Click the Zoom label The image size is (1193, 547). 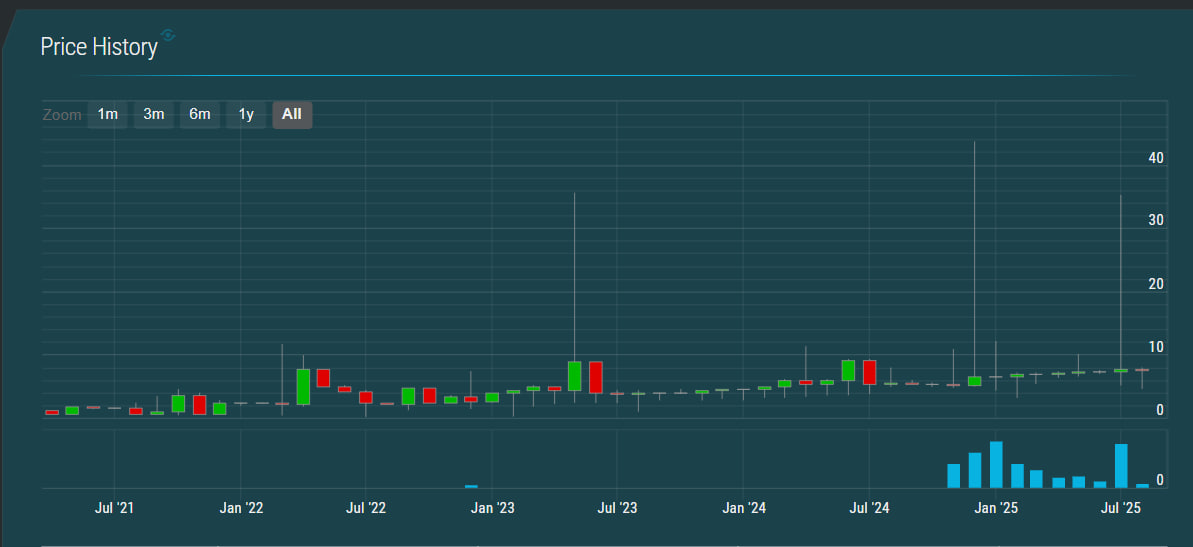(62, 115)
